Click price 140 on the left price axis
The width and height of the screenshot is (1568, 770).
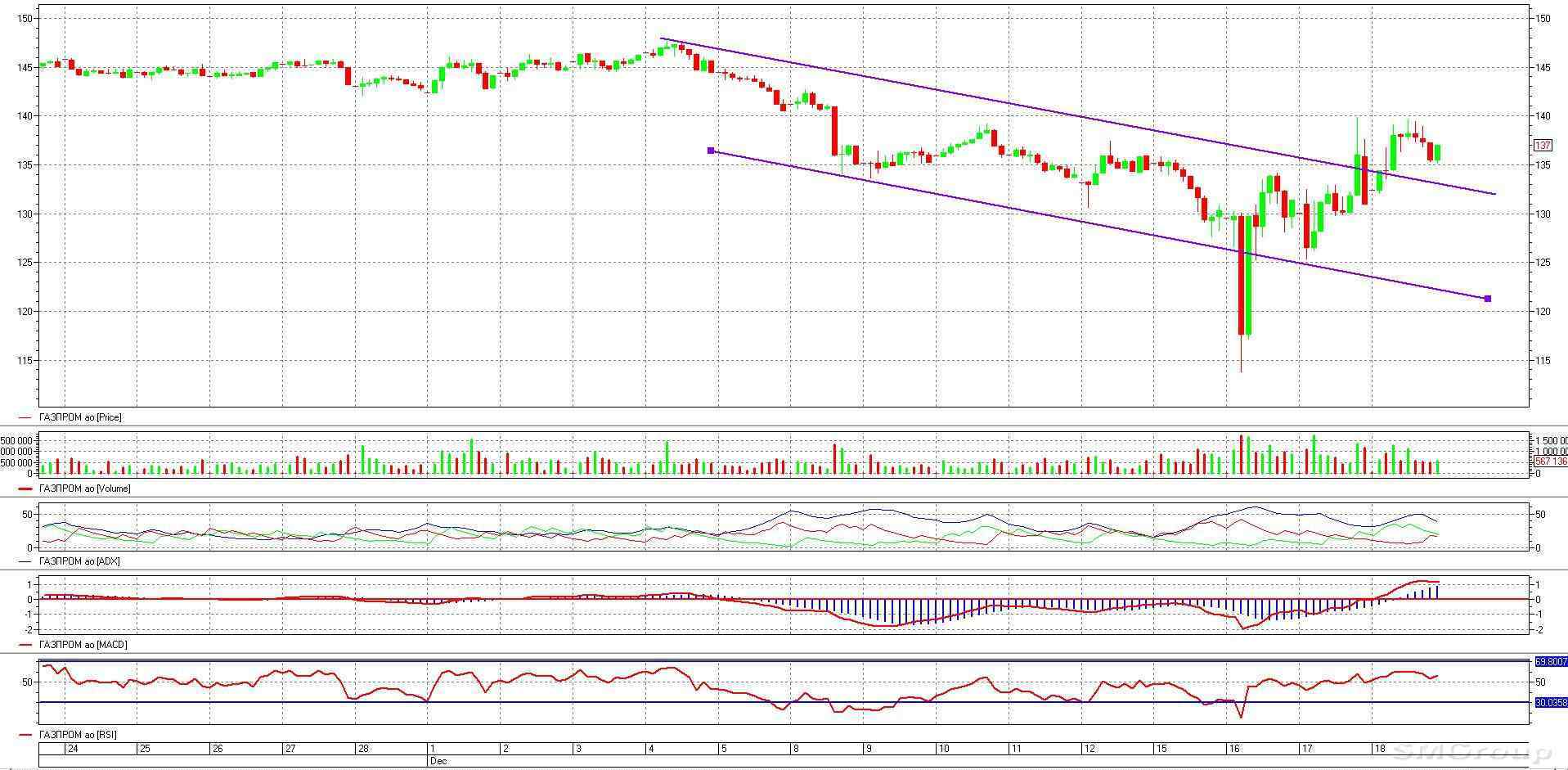point(25,116)
